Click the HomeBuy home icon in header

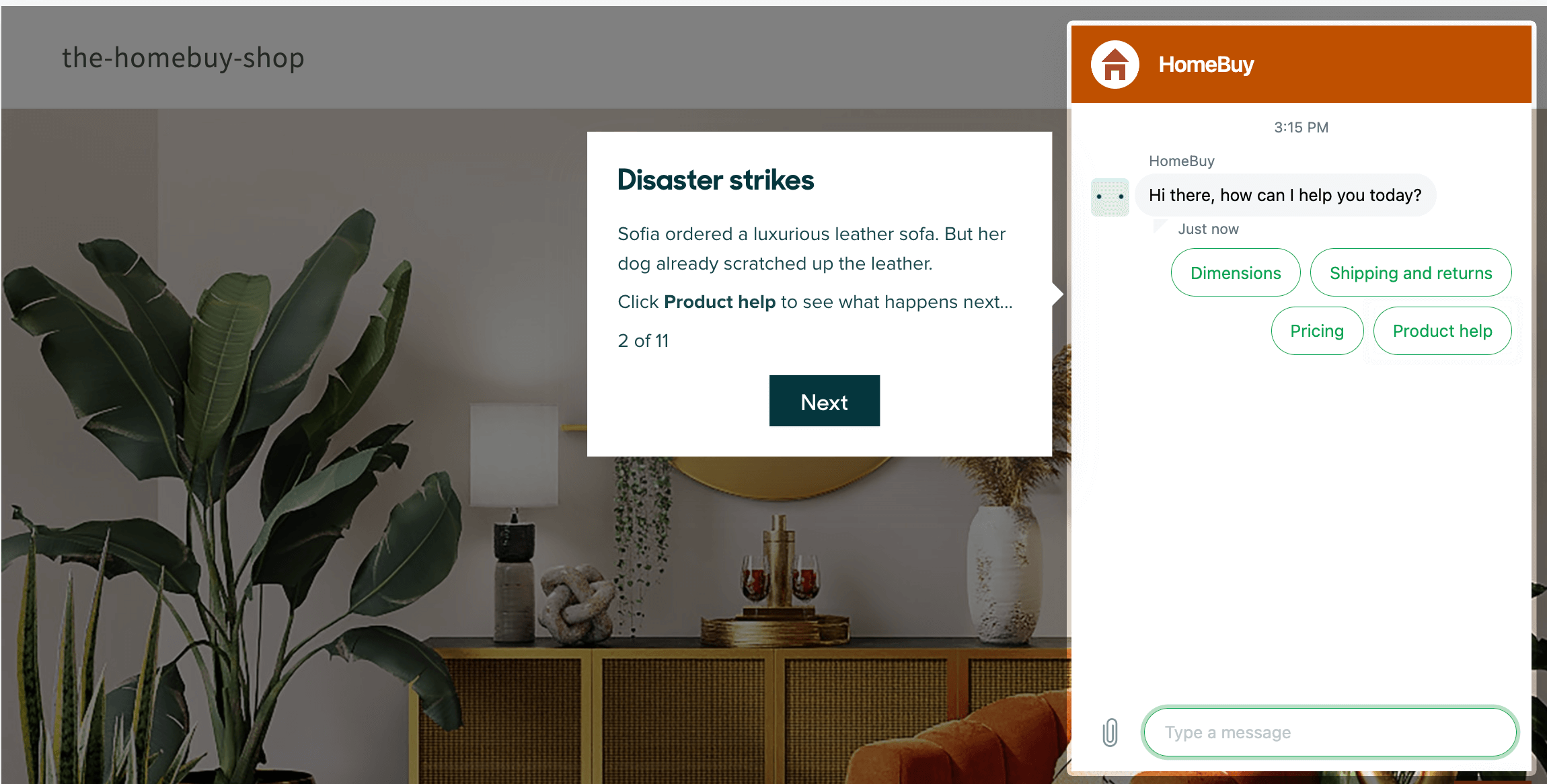(1113, 64)
